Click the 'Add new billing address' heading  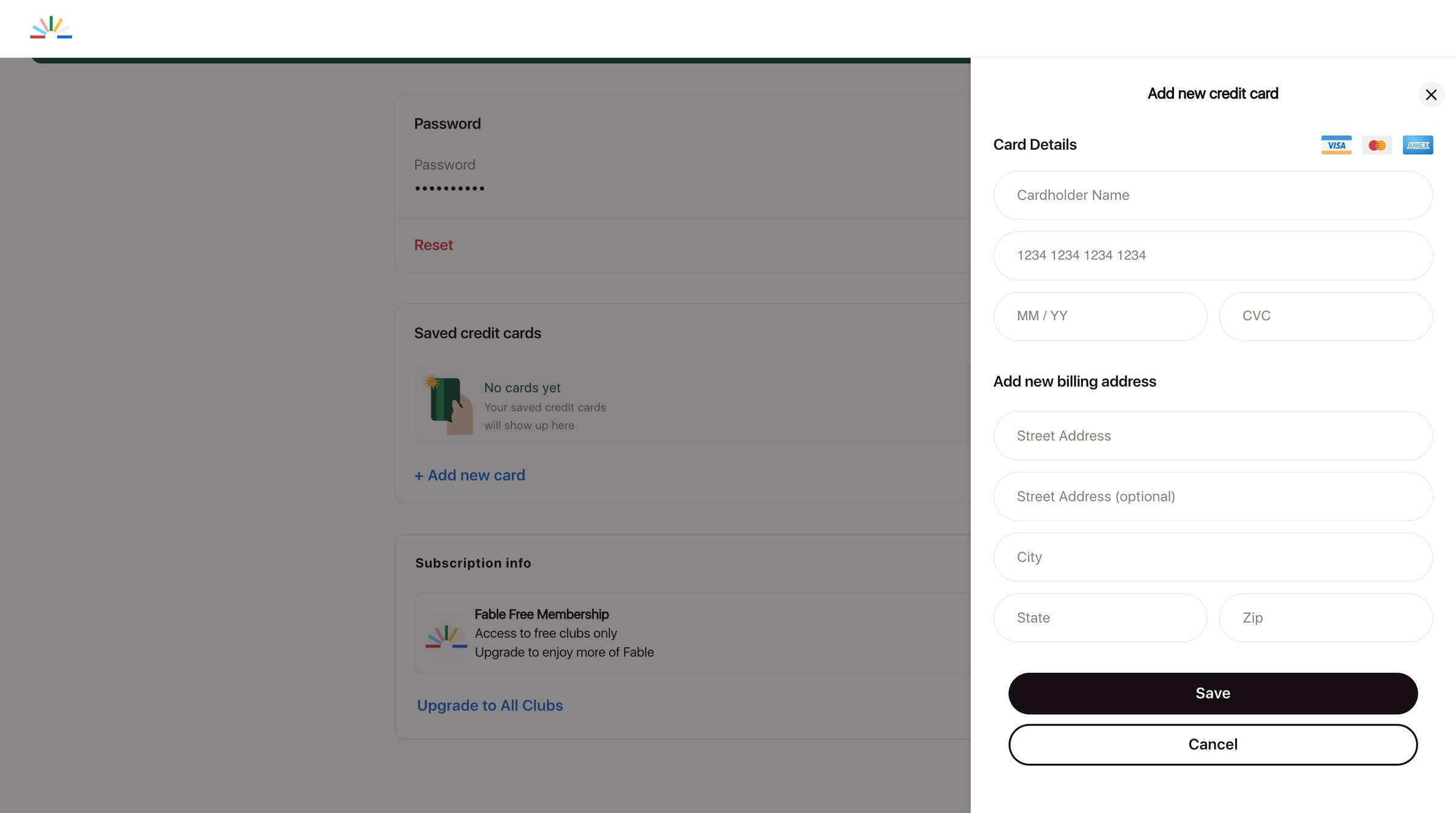click(x=1074, y=381)
